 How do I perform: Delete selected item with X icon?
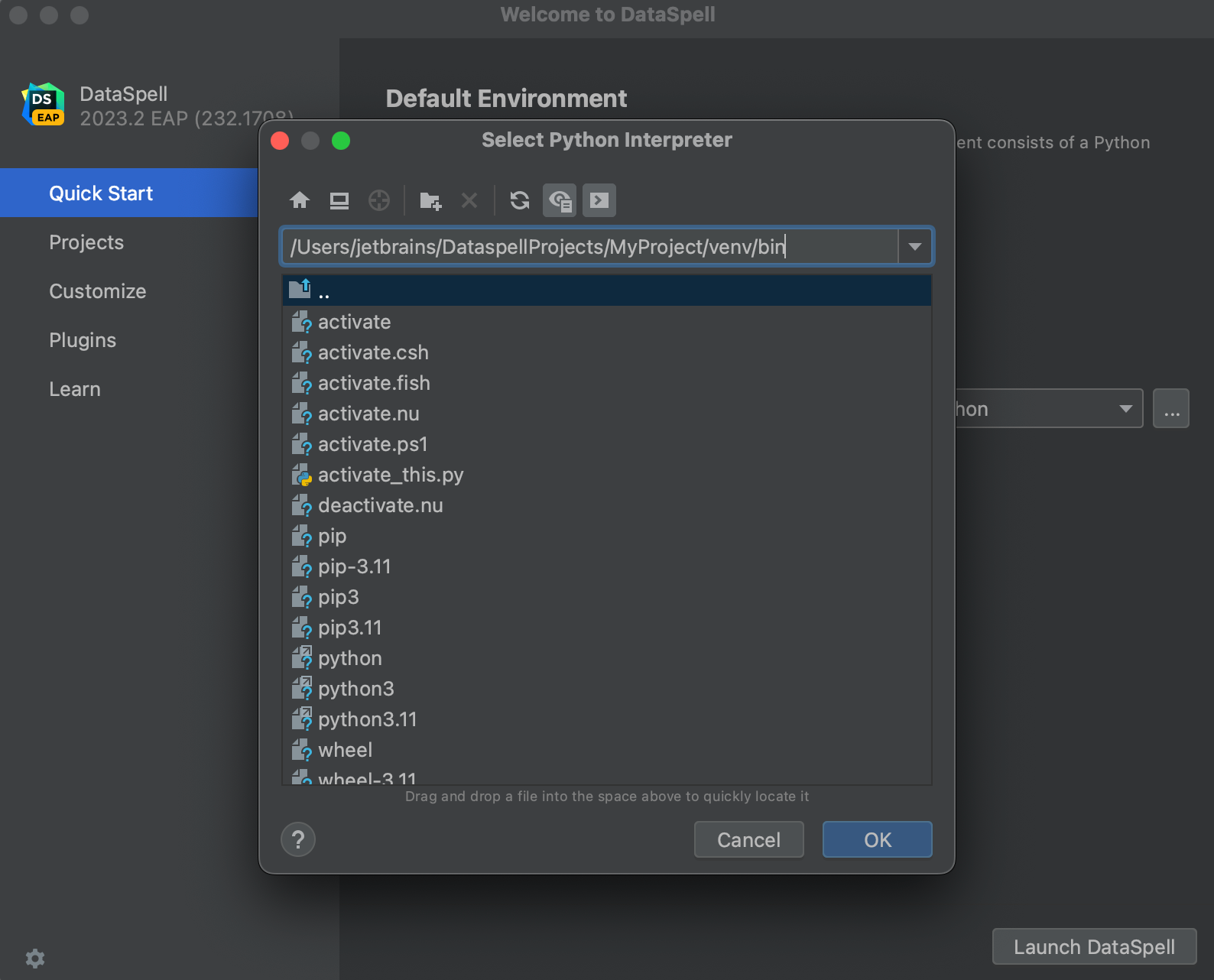pos(469,200)
